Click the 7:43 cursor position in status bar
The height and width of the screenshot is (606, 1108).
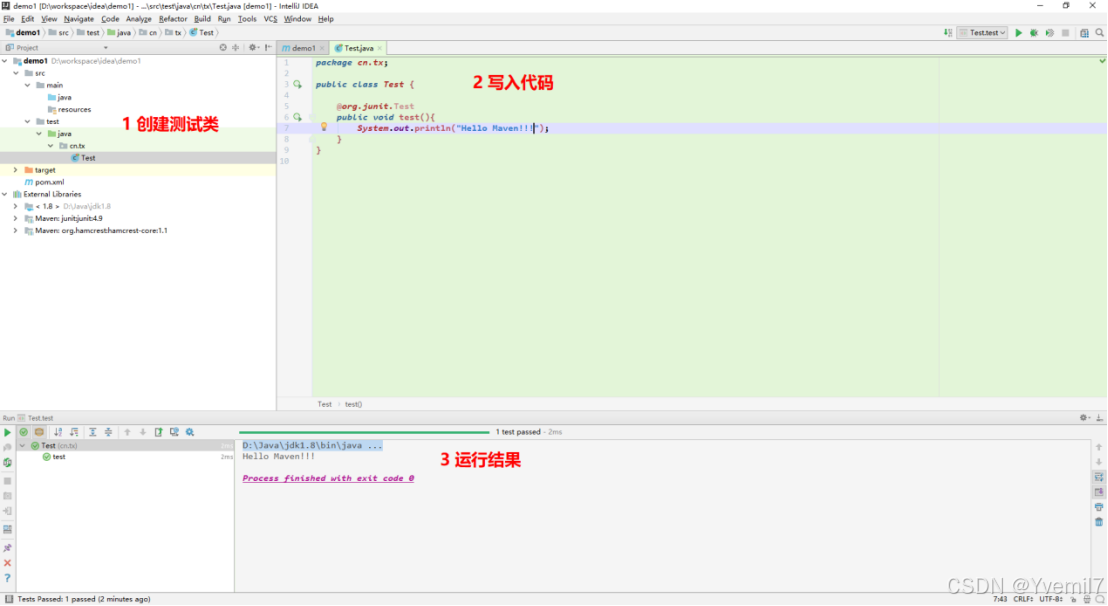[x=1000, y=599]
